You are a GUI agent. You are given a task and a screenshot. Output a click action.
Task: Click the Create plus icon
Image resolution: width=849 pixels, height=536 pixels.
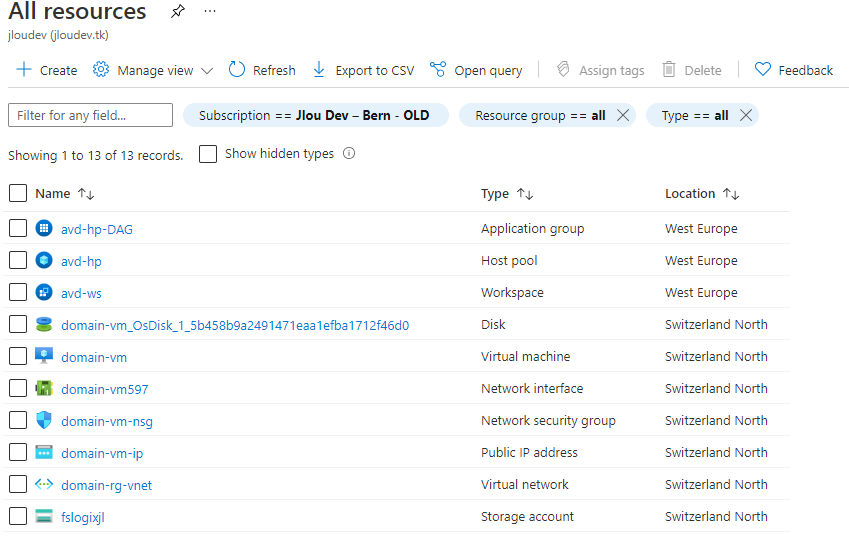[x=24, y=69]
